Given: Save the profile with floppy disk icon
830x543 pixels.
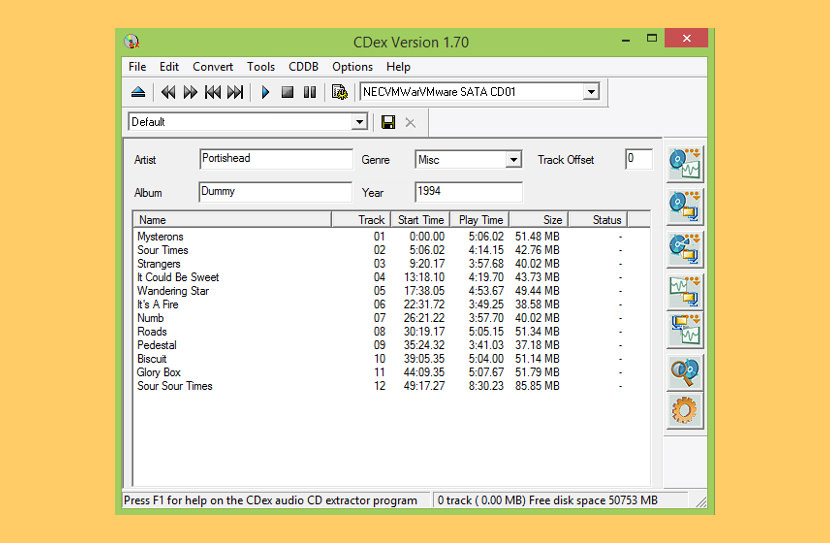Looking at the screenshot, I should pos(388,122).
